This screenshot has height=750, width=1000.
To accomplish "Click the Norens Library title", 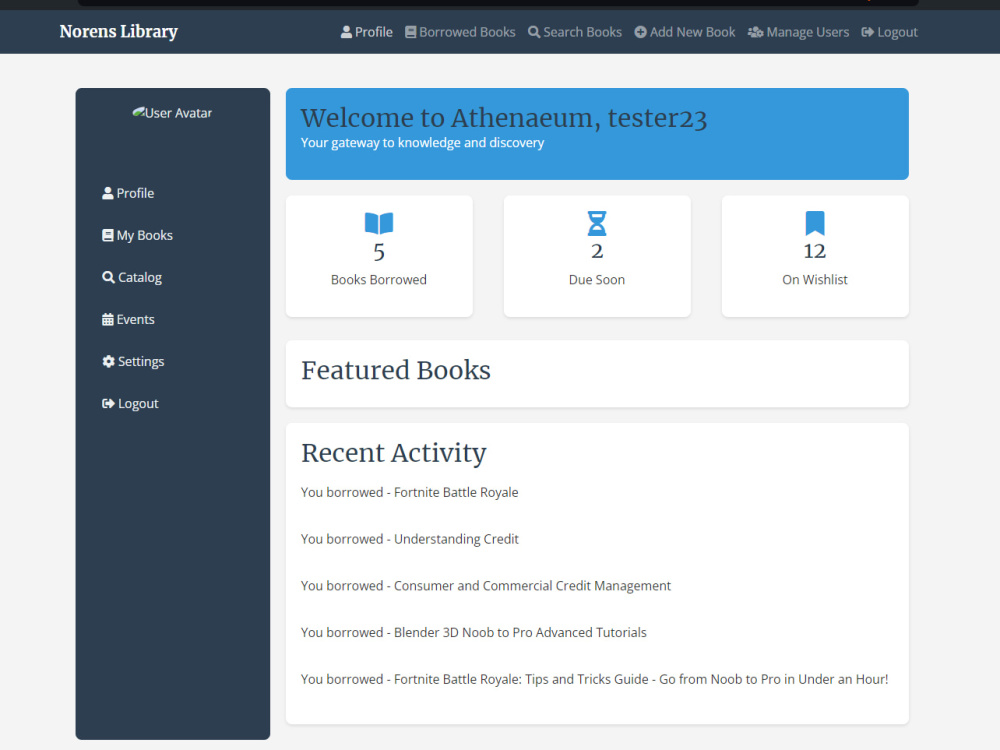I will (x=118, y=31).
